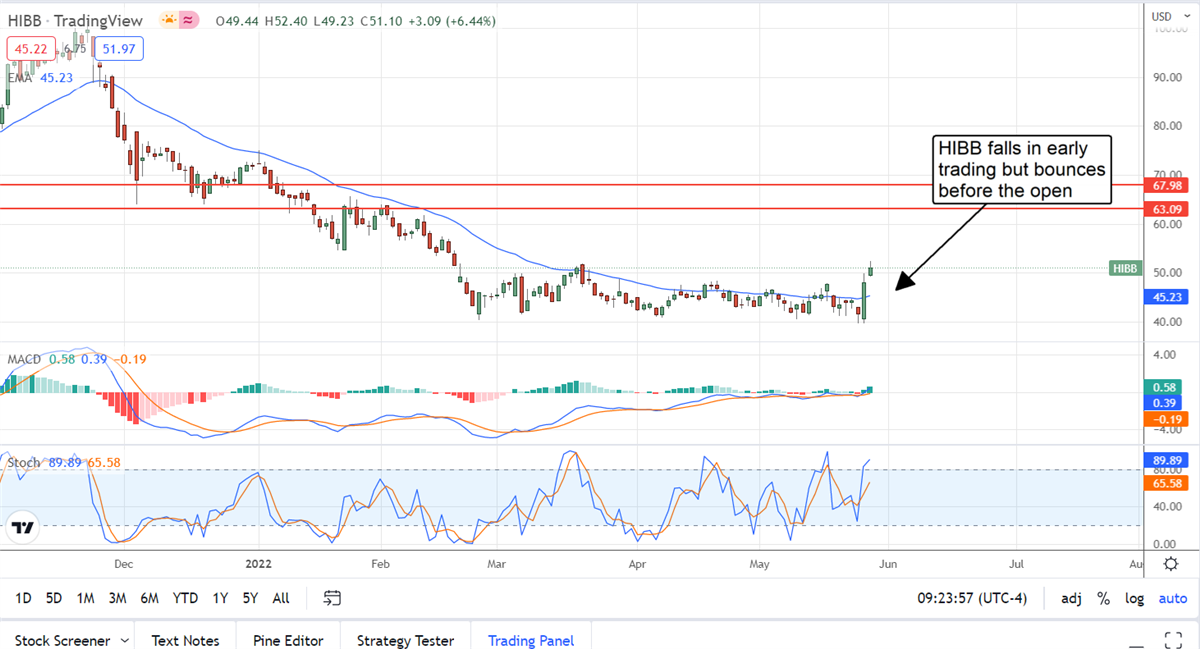The image size is (1200, 649).
Task: Open the Strategy Tester tab
Action: tap(405, 640)
